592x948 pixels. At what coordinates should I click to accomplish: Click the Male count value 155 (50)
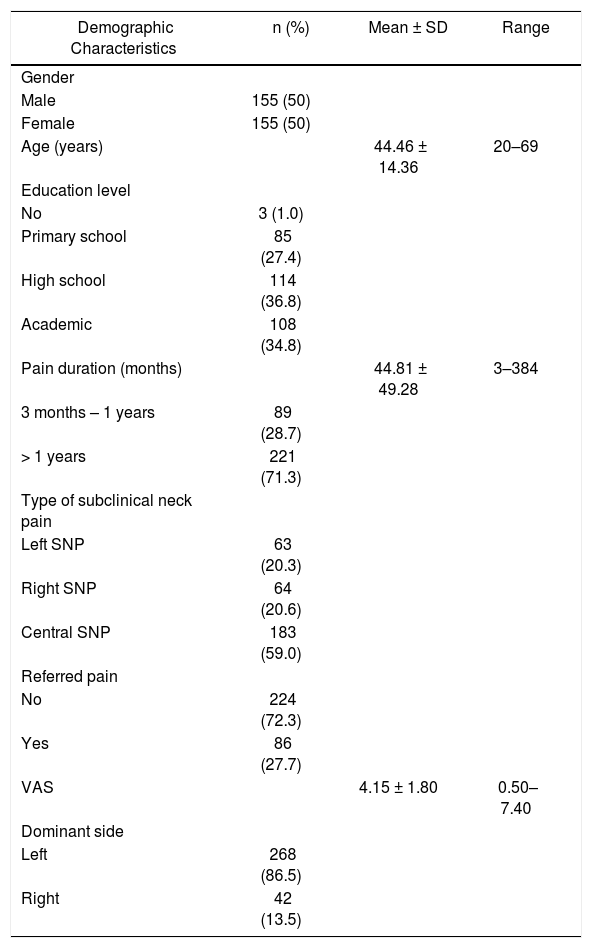click(281, 100)
